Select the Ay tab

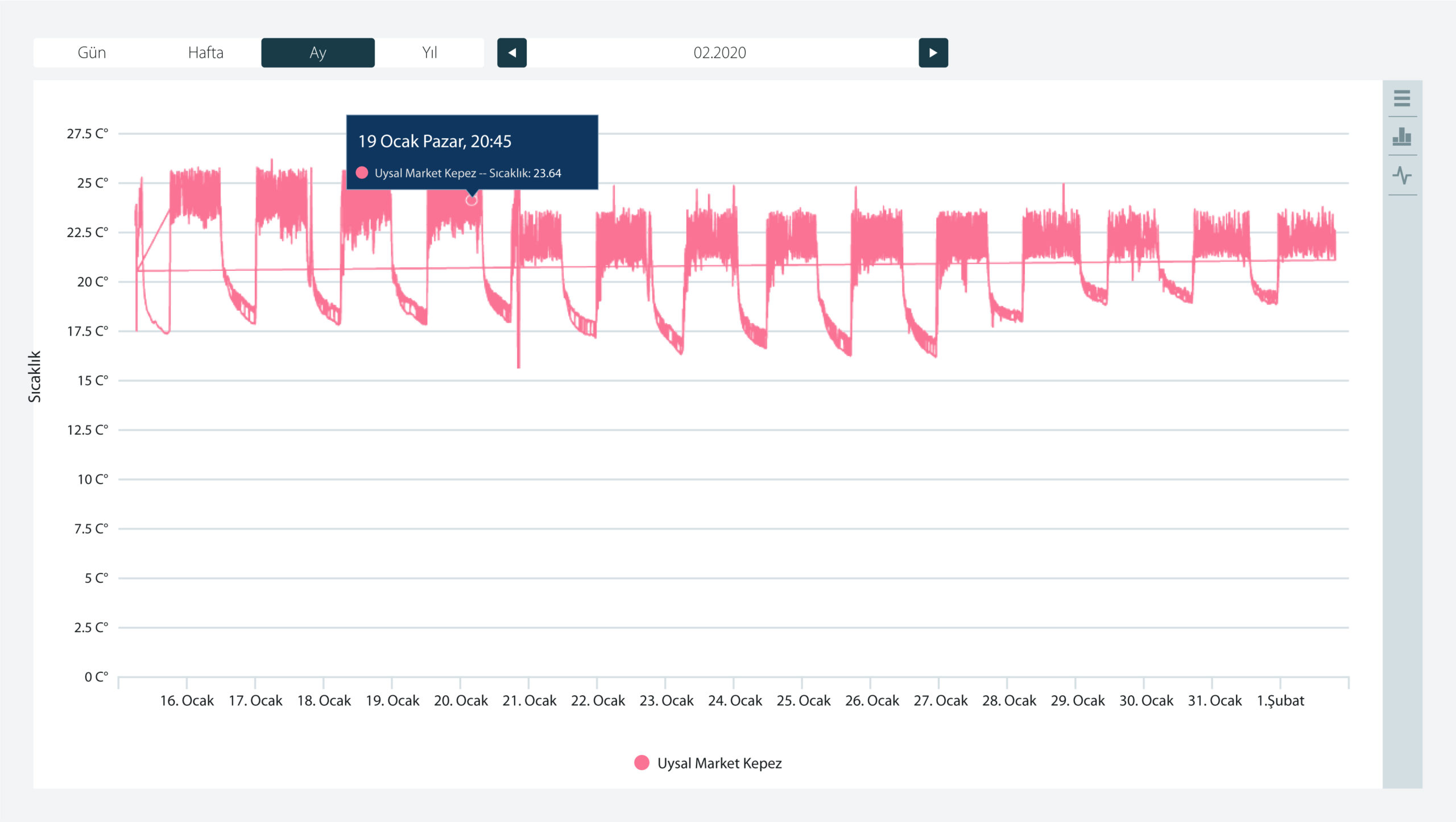click(318, 53)
